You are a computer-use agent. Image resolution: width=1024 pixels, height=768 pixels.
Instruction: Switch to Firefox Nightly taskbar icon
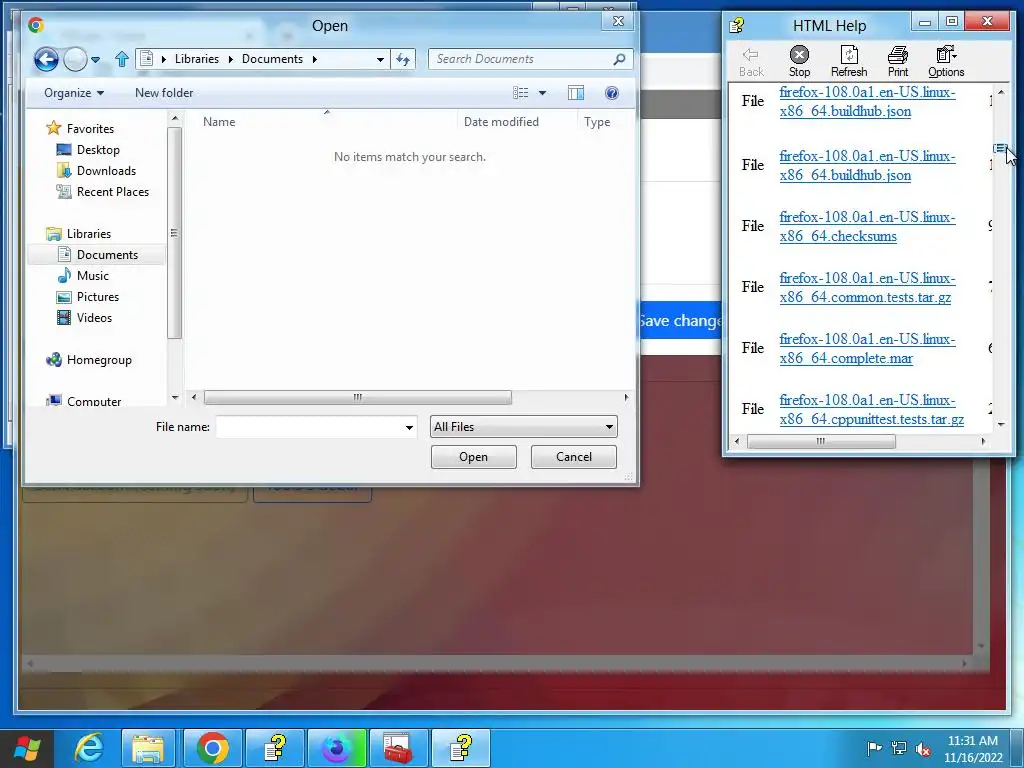pos(336,748)
